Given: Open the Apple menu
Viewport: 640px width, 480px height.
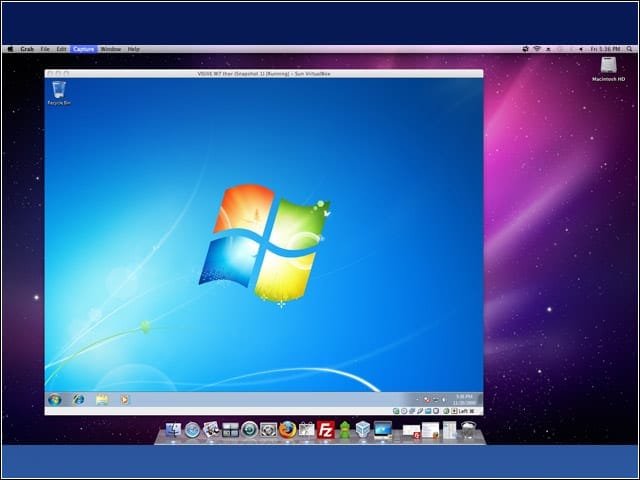Looking at the screenshot, I should [9, 49].
